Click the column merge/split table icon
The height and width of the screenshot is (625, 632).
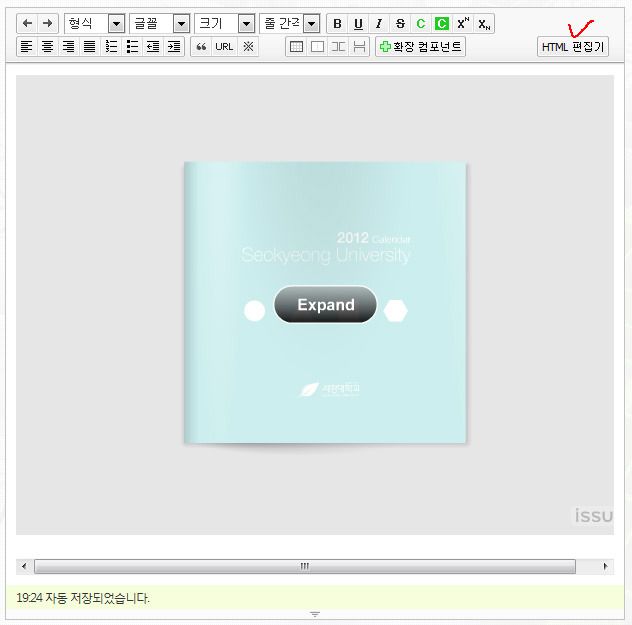click(x=338, y=47)
